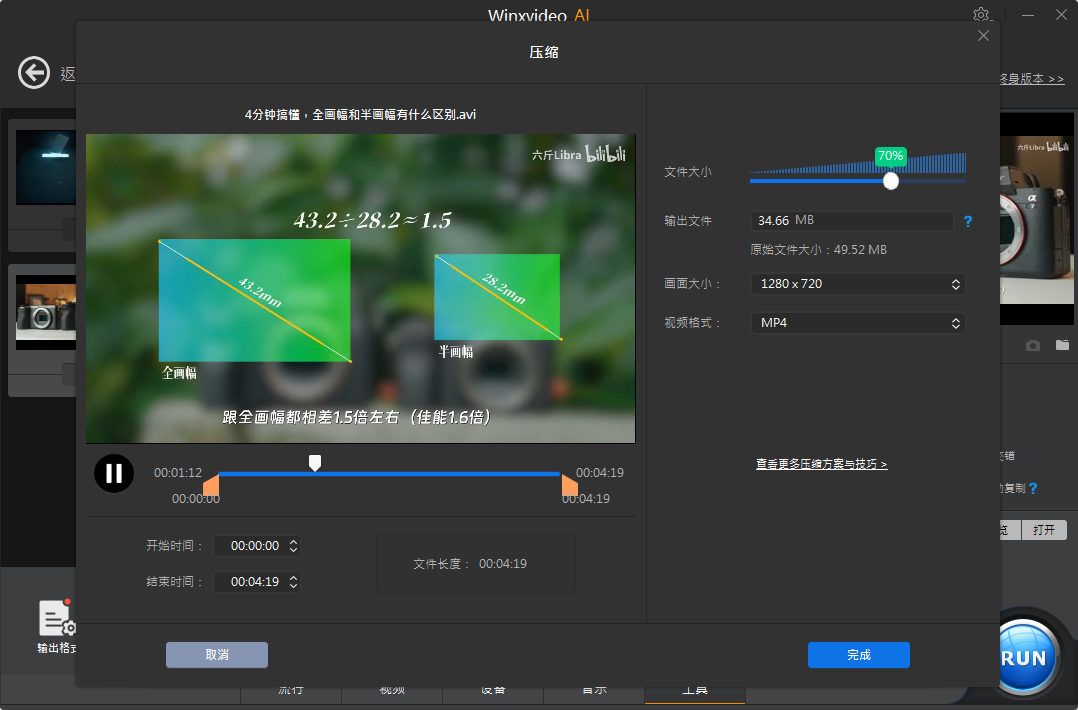Click the help icon beside output file size
Viewport: 1078px width, 710px height.
(968, 221)
